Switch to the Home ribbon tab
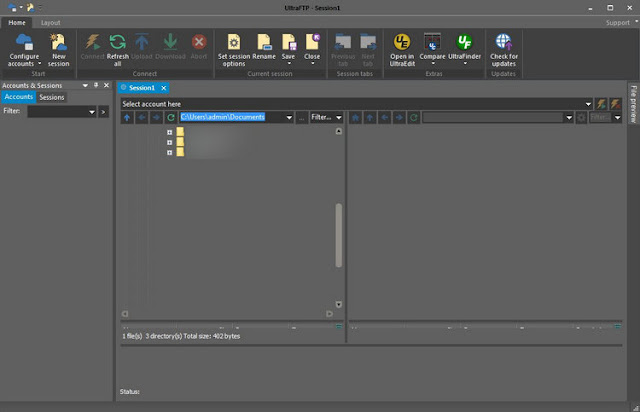Screen dimensions: 640x412 [x=17, y=22]
